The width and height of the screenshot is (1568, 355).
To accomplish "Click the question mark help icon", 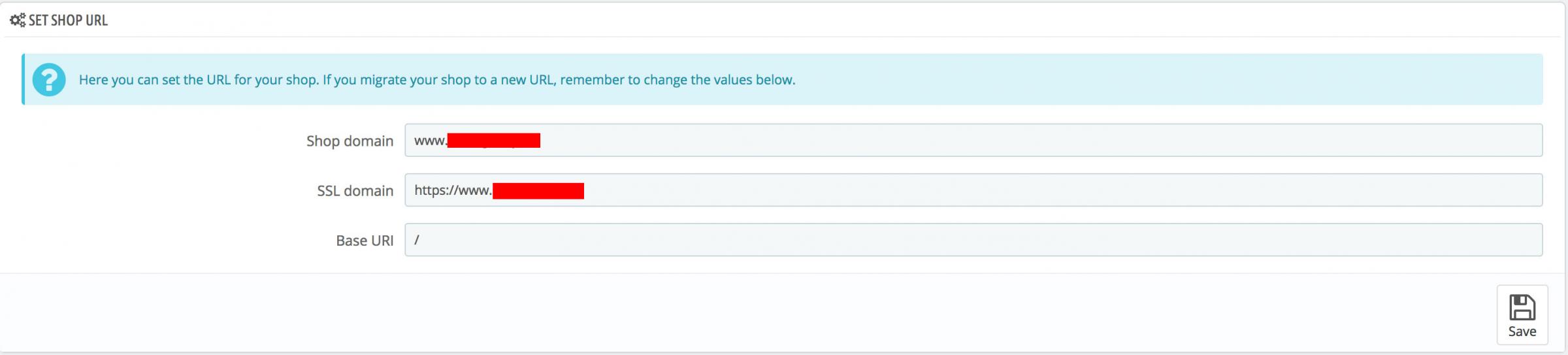I will point(49,80).
